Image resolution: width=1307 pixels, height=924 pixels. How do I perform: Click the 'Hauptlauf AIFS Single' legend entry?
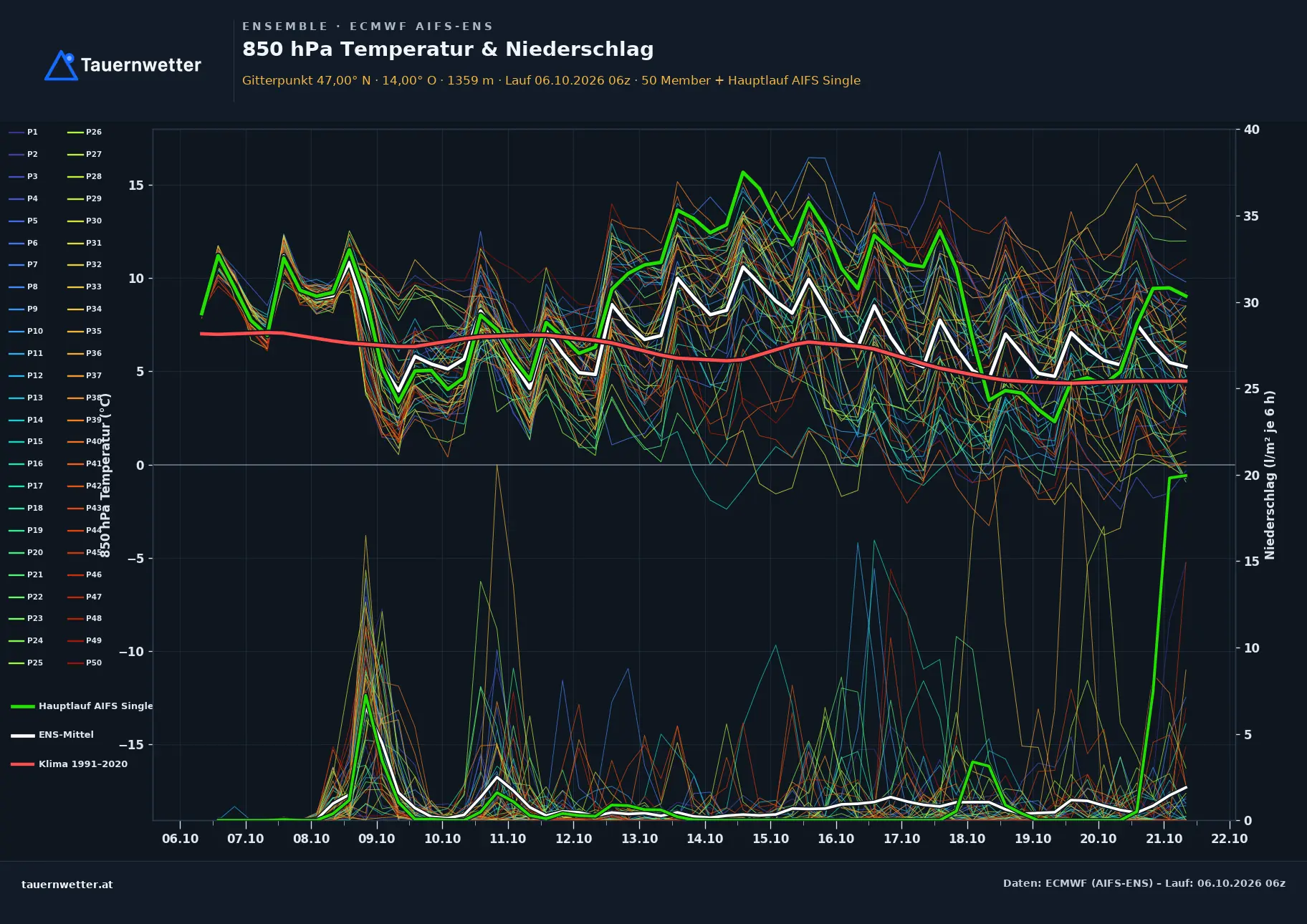tap(82, 706)
